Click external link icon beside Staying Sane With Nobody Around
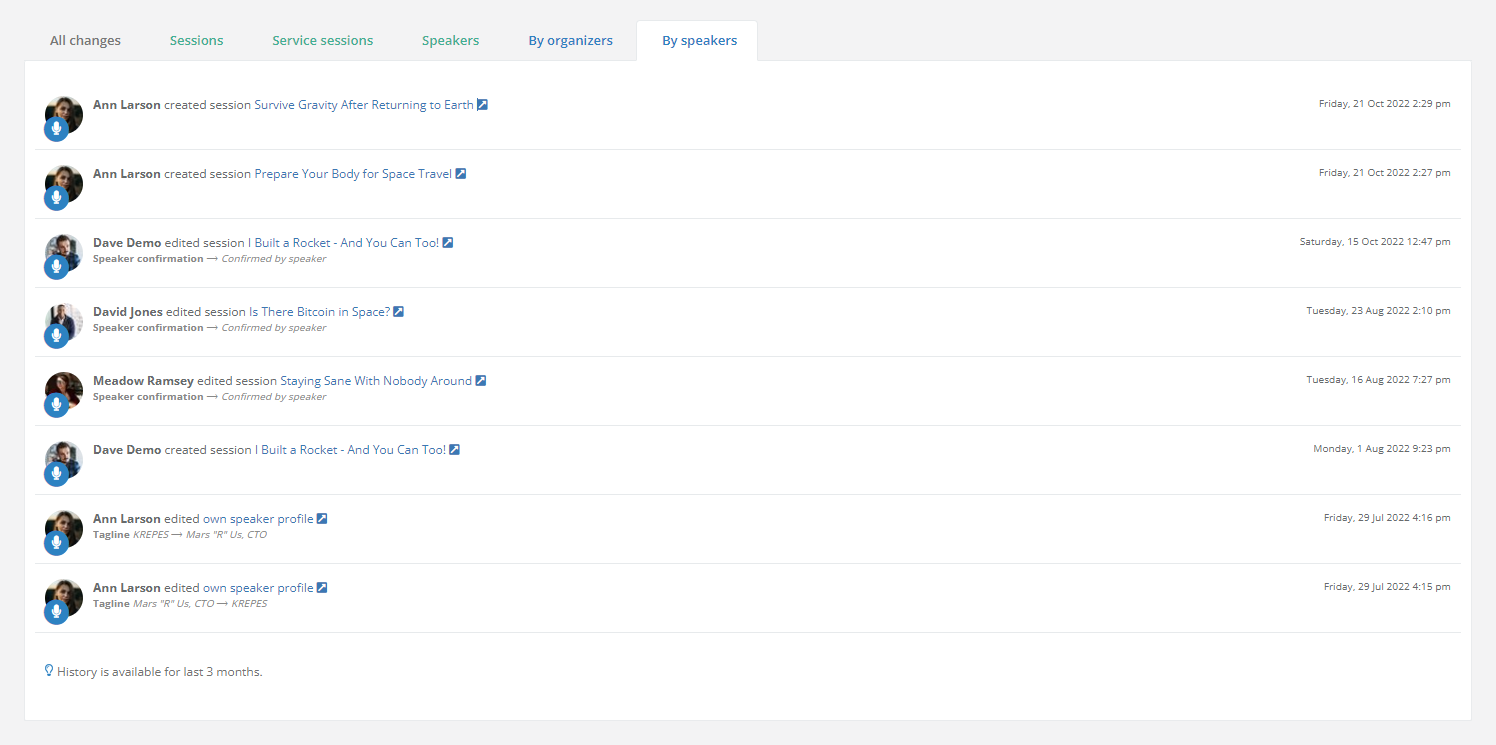 click(x=480, y=381)
